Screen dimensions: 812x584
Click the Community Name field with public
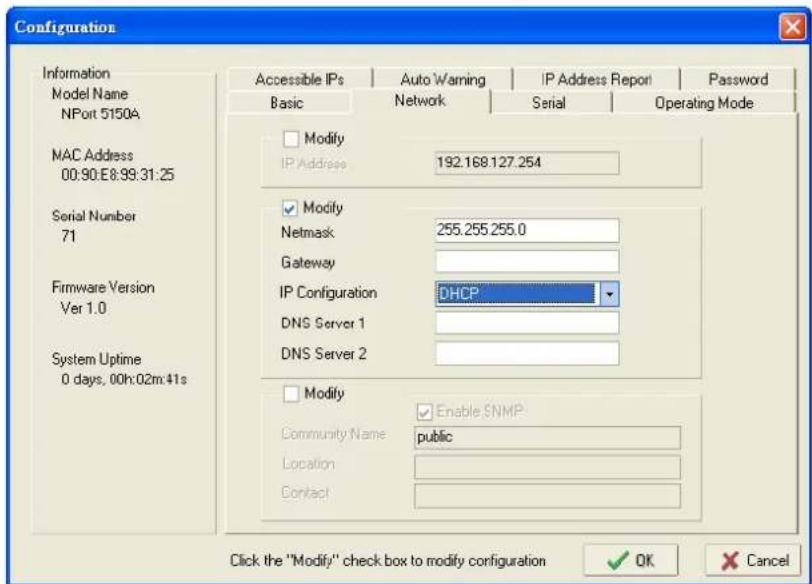point(547,437)
